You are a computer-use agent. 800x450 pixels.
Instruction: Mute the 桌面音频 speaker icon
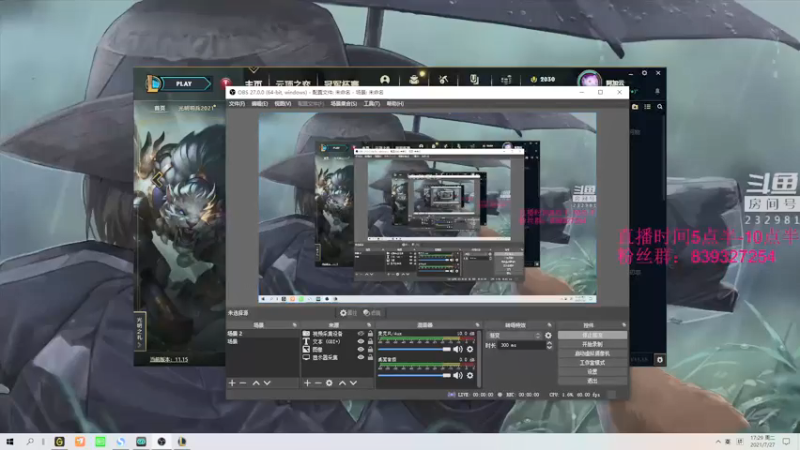[458, 376]
